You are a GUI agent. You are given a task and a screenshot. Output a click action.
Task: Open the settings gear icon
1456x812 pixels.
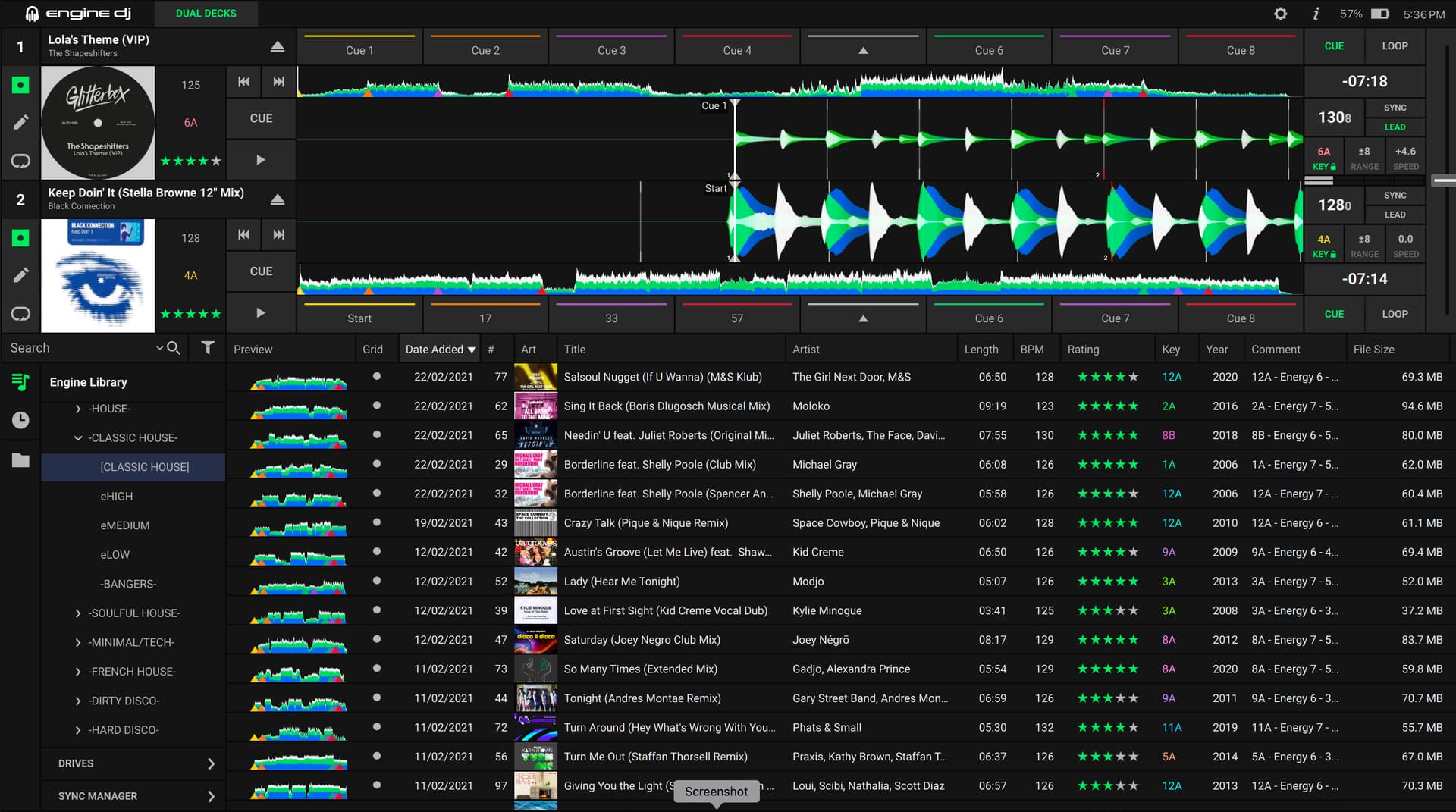coord(1280,14)
